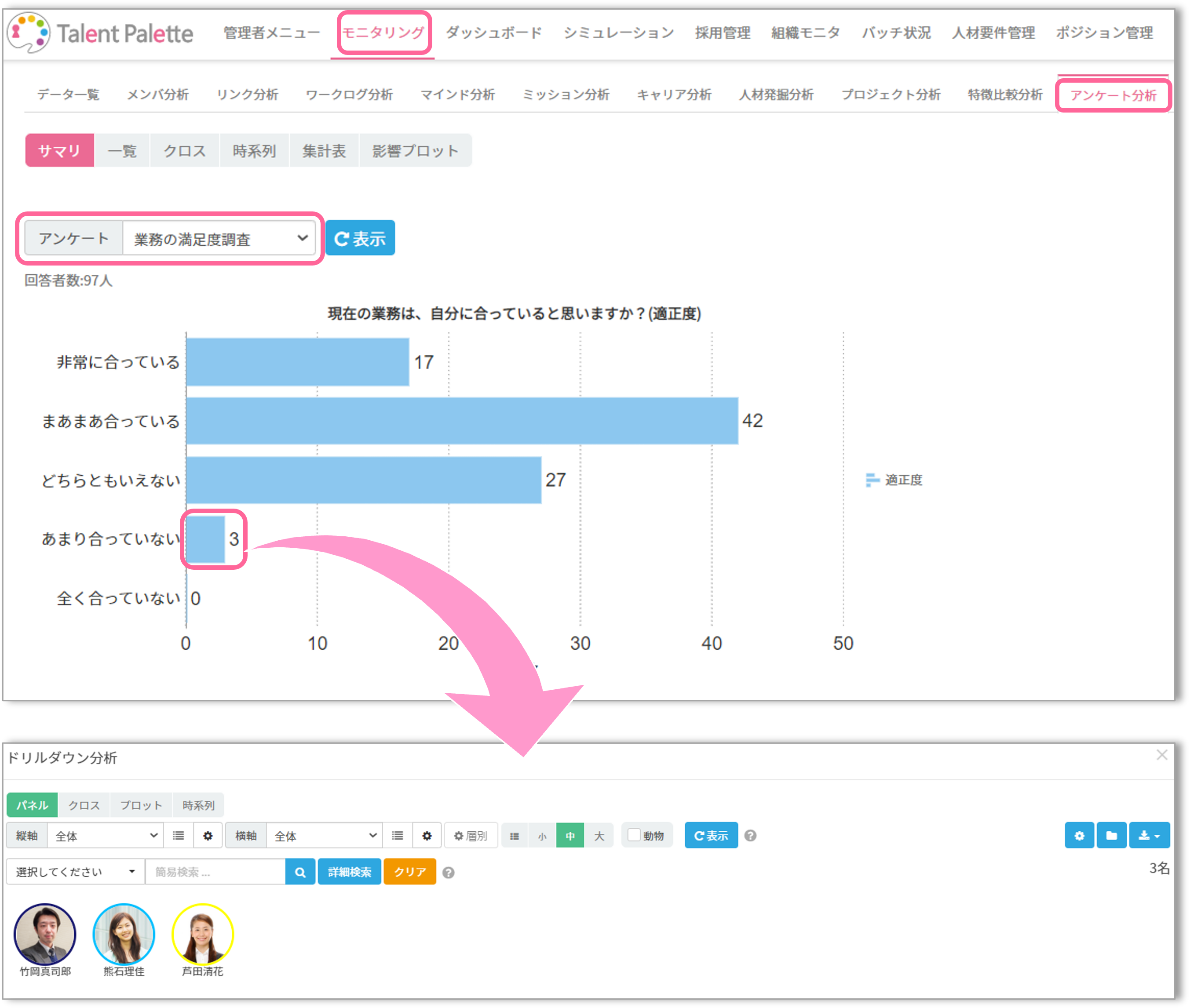
Task: Open gear settings beside 横軸 axis
Action: [x=427, y=836]
